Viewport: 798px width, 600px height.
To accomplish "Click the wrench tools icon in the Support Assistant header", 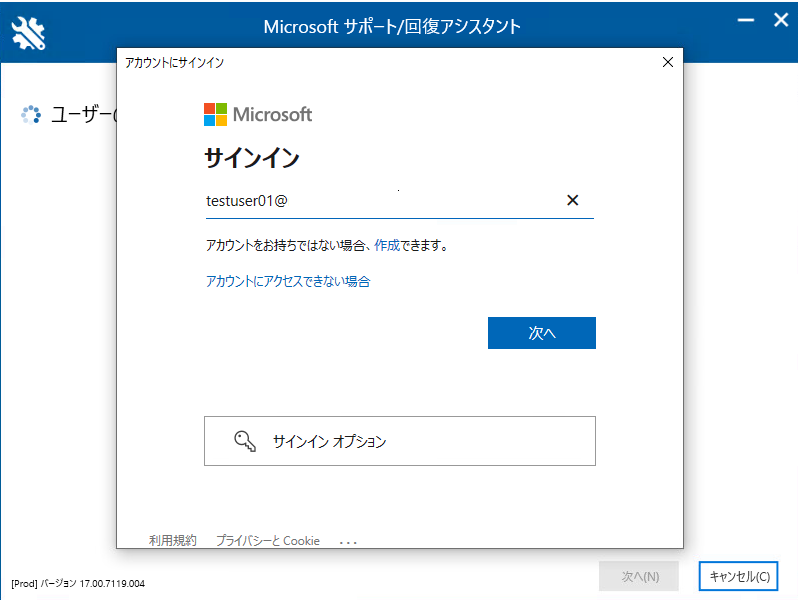I will 28,33.
